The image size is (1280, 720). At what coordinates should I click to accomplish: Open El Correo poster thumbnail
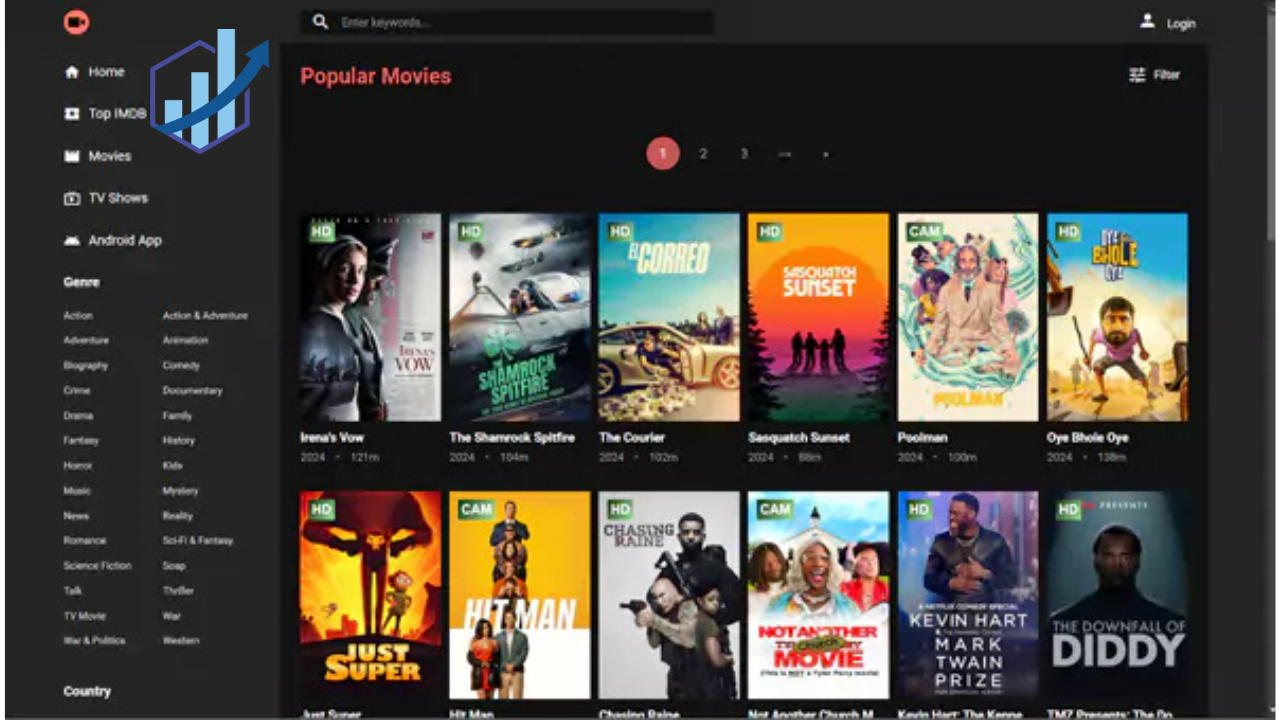(669, 317)
